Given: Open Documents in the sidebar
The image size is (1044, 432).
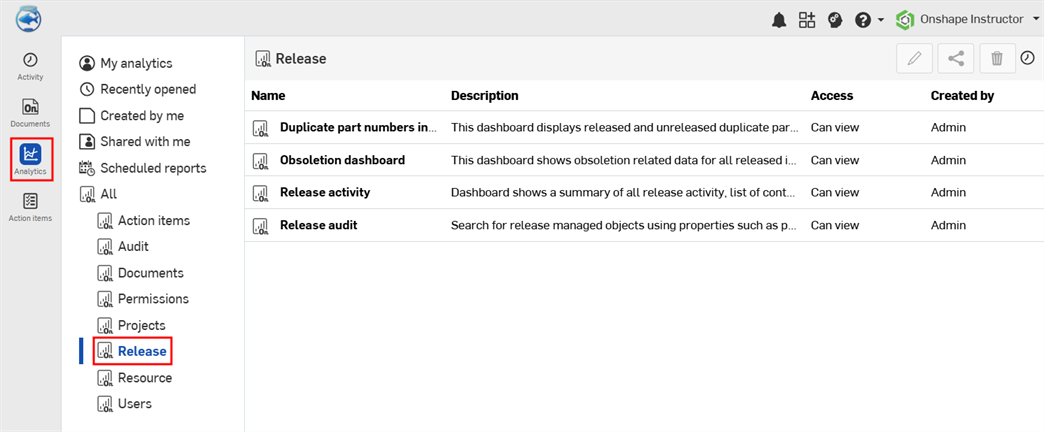Looking at the screenshot, I should (30, 113).
